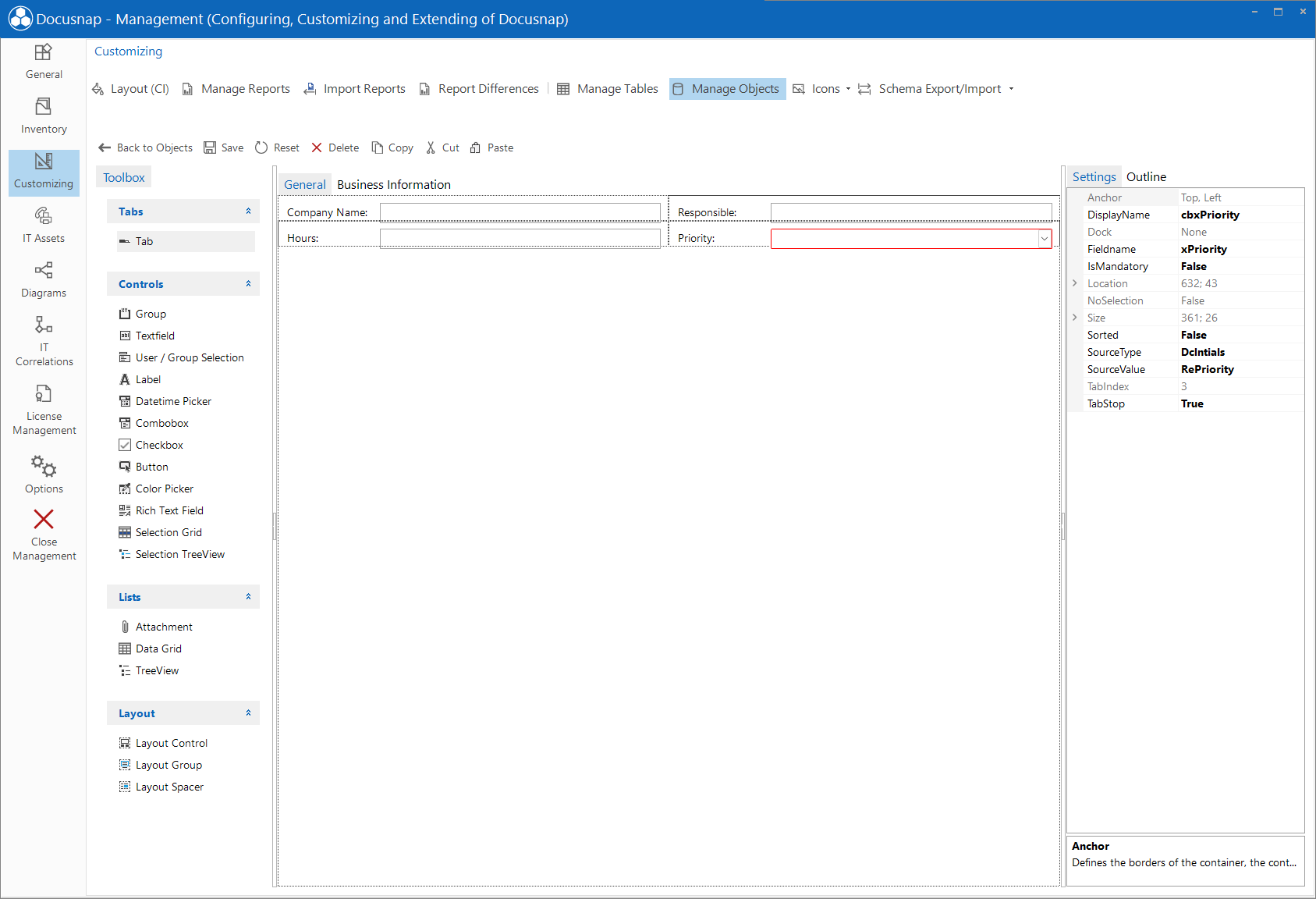
Task: Switch to Business Information tab
Action: point(394,185)
